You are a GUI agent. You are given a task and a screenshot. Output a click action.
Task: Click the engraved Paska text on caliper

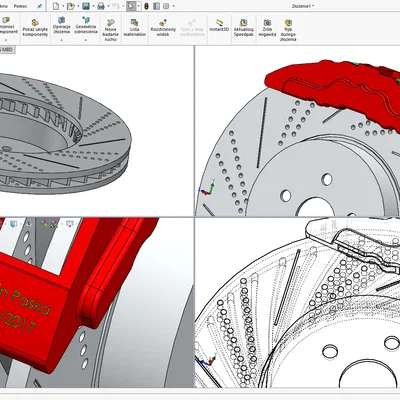pos(31,301)
